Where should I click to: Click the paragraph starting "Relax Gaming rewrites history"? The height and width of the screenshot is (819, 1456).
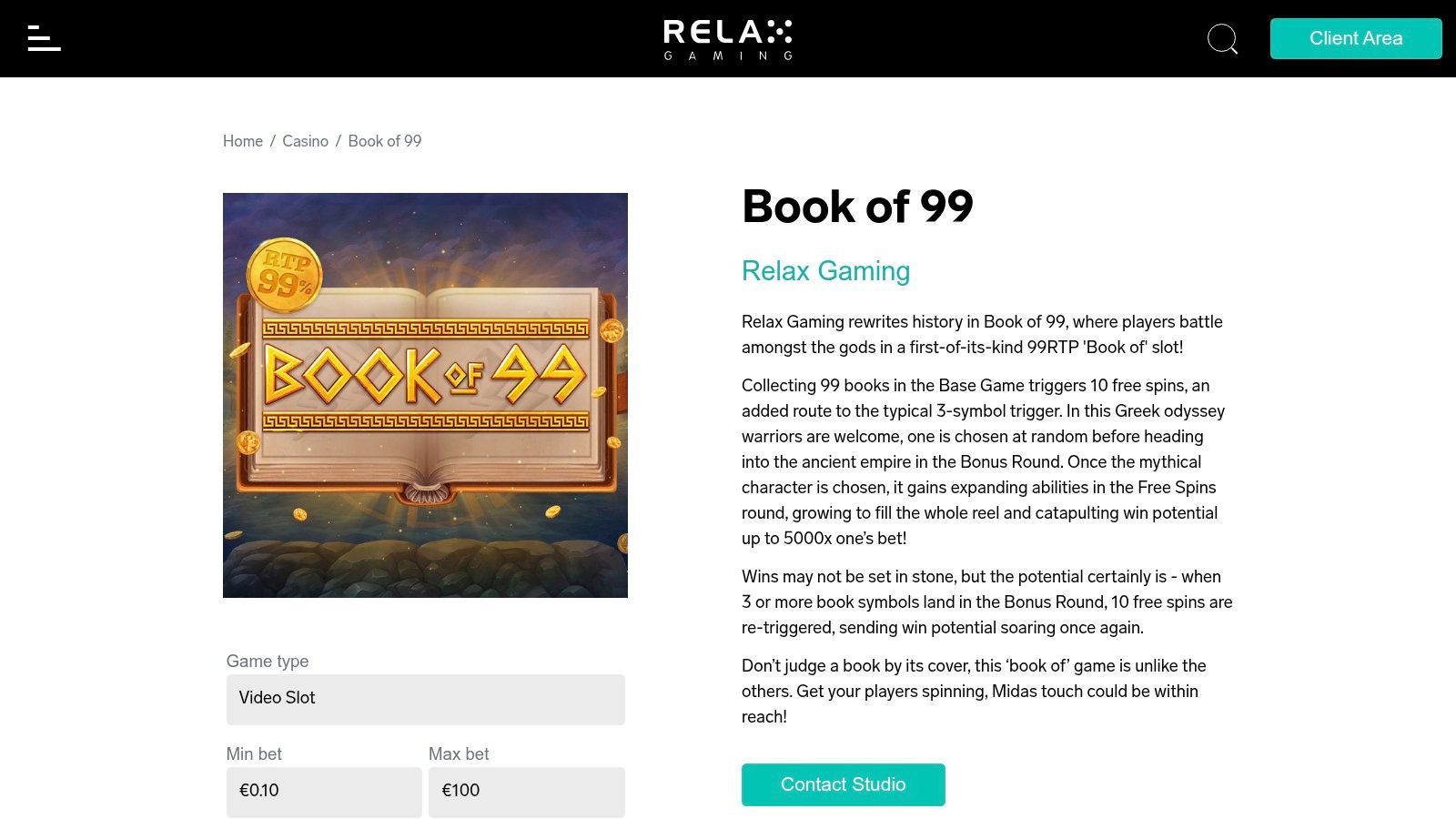pos(982,334)
